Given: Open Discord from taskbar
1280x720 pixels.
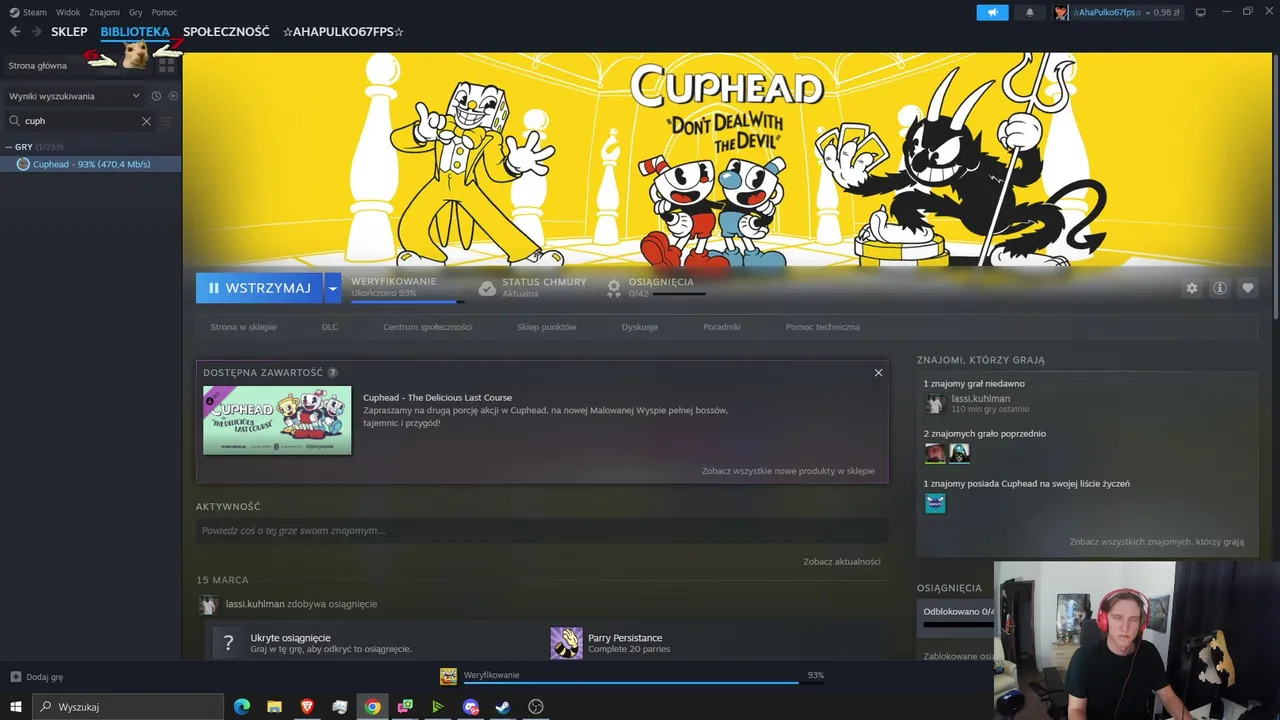Looking at the screenshot, I should 471,707.
